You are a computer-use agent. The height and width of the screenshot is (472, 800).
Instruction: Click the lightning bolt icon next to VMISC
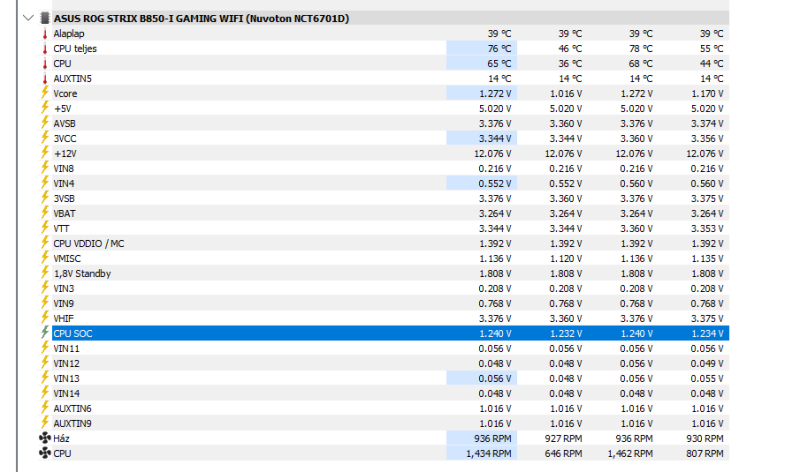coord(45,258)
